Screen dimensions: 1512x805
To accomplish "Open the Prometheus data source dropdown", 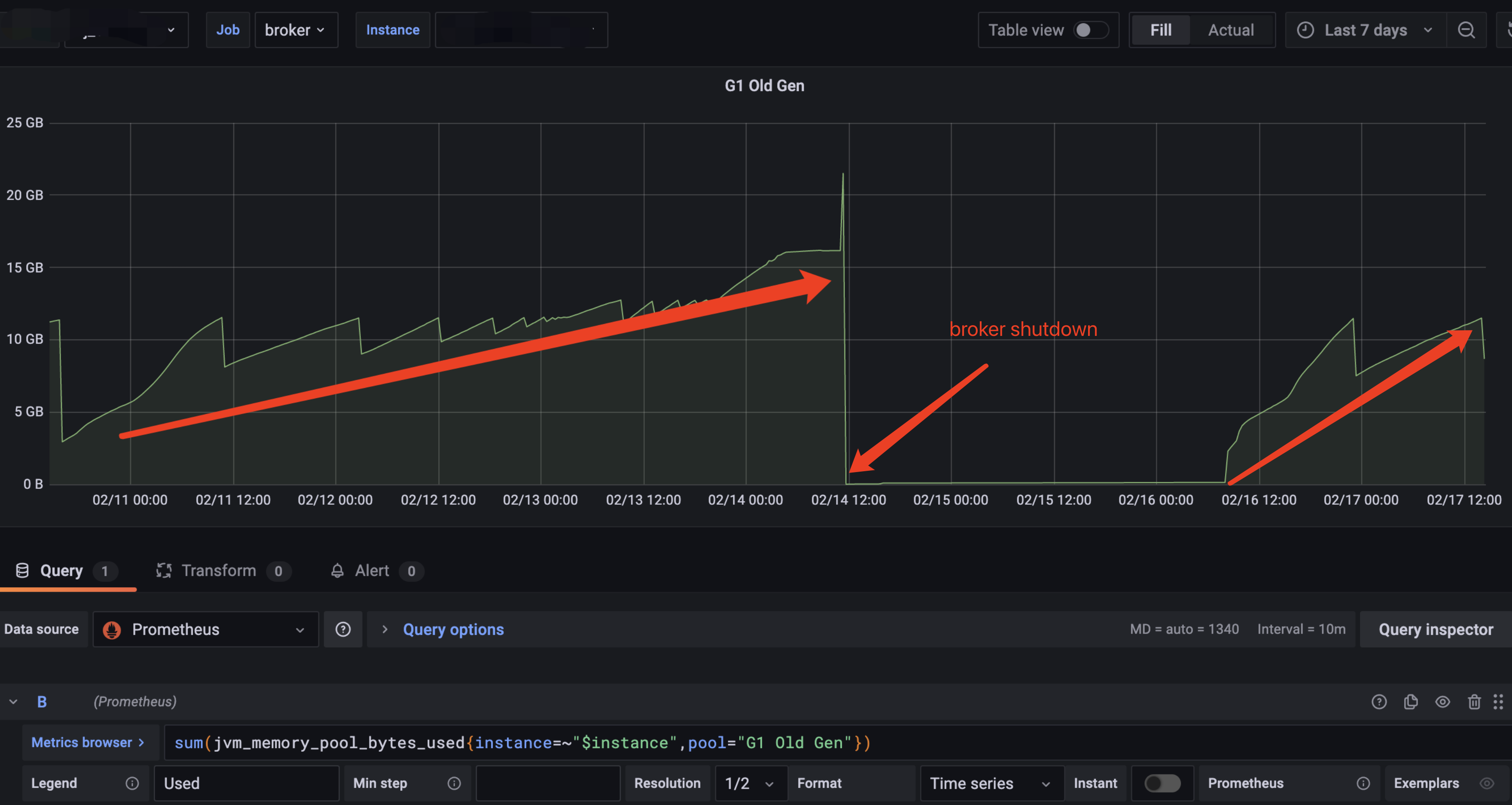I will tap(205, 629).
